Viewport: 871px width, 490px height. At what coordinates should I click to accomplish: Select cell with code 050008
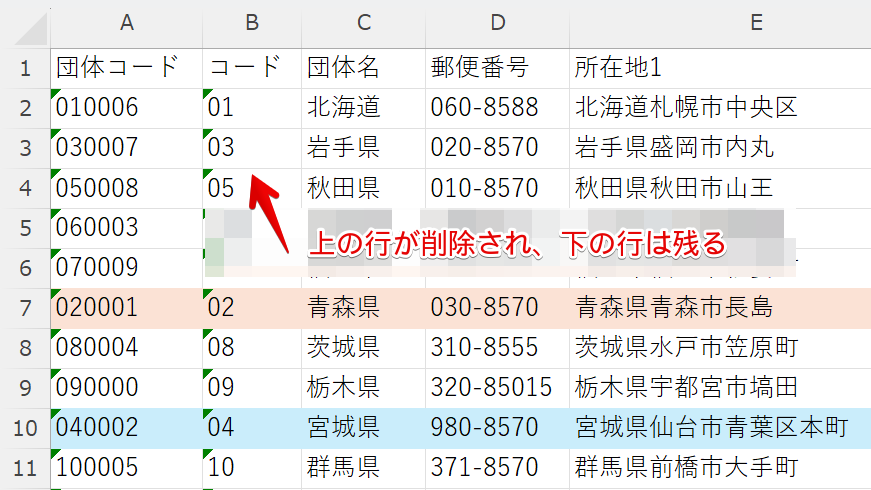[x=127, y=189]
